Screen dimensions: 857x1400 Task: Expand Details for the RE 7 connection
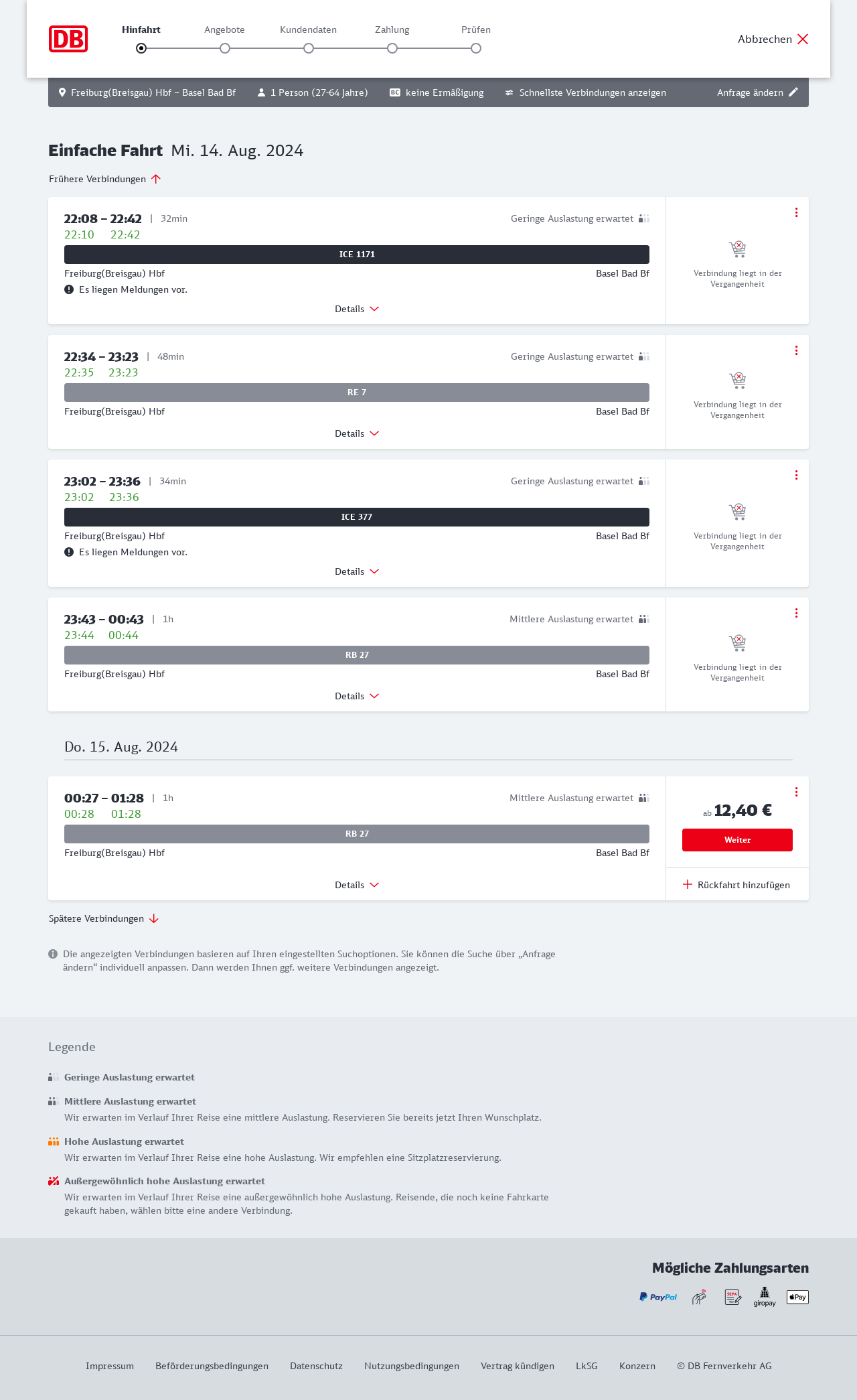(357, 433)
